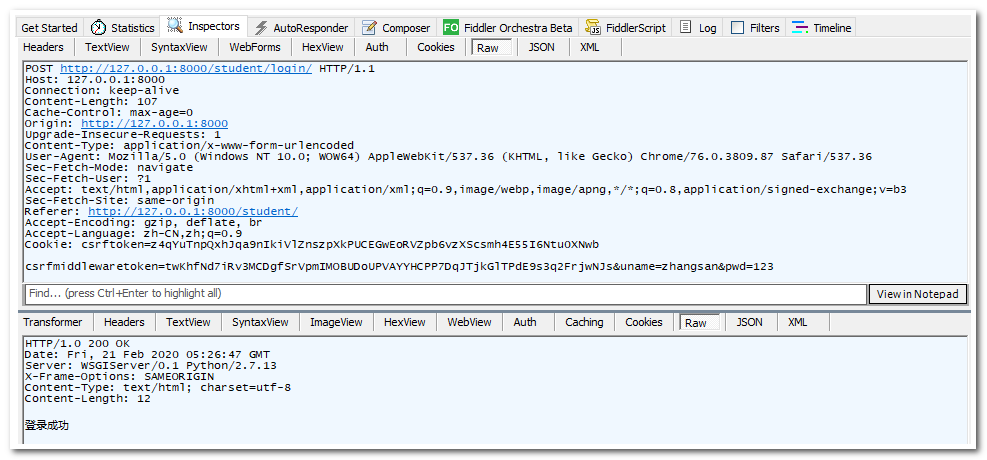Open the Caching response tab
This screenshot has height=460, width=987.
click(584, 322)
